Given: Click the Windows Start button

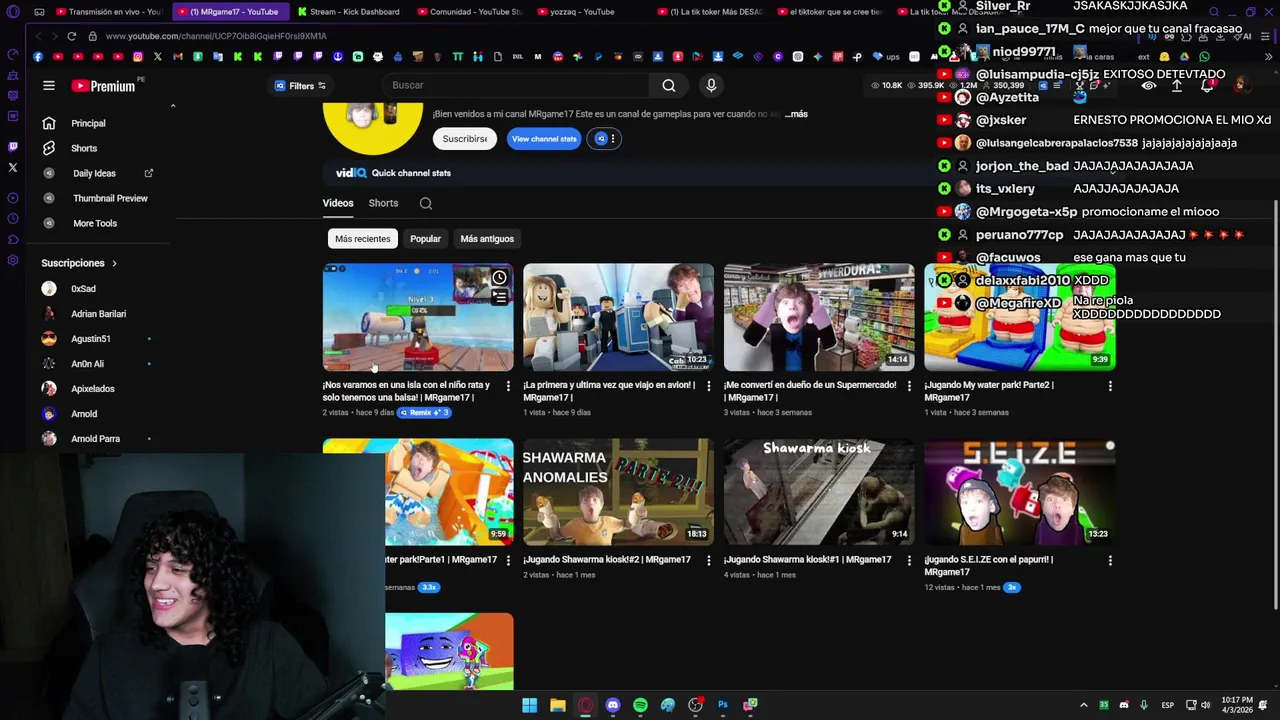Looking at the screenshot, I should pos(530,705).
